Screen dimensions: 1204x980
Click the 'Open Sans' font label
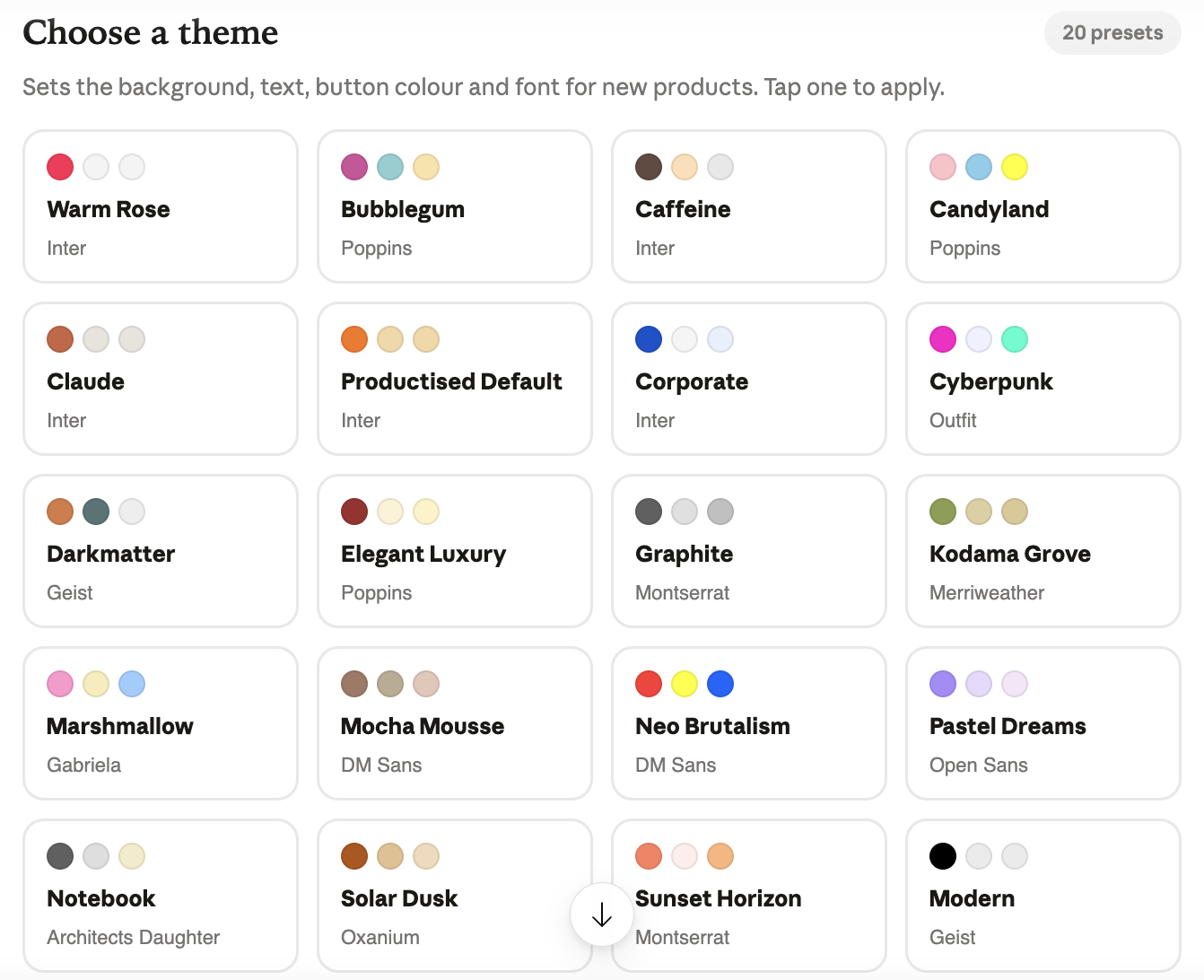[979, 765]
